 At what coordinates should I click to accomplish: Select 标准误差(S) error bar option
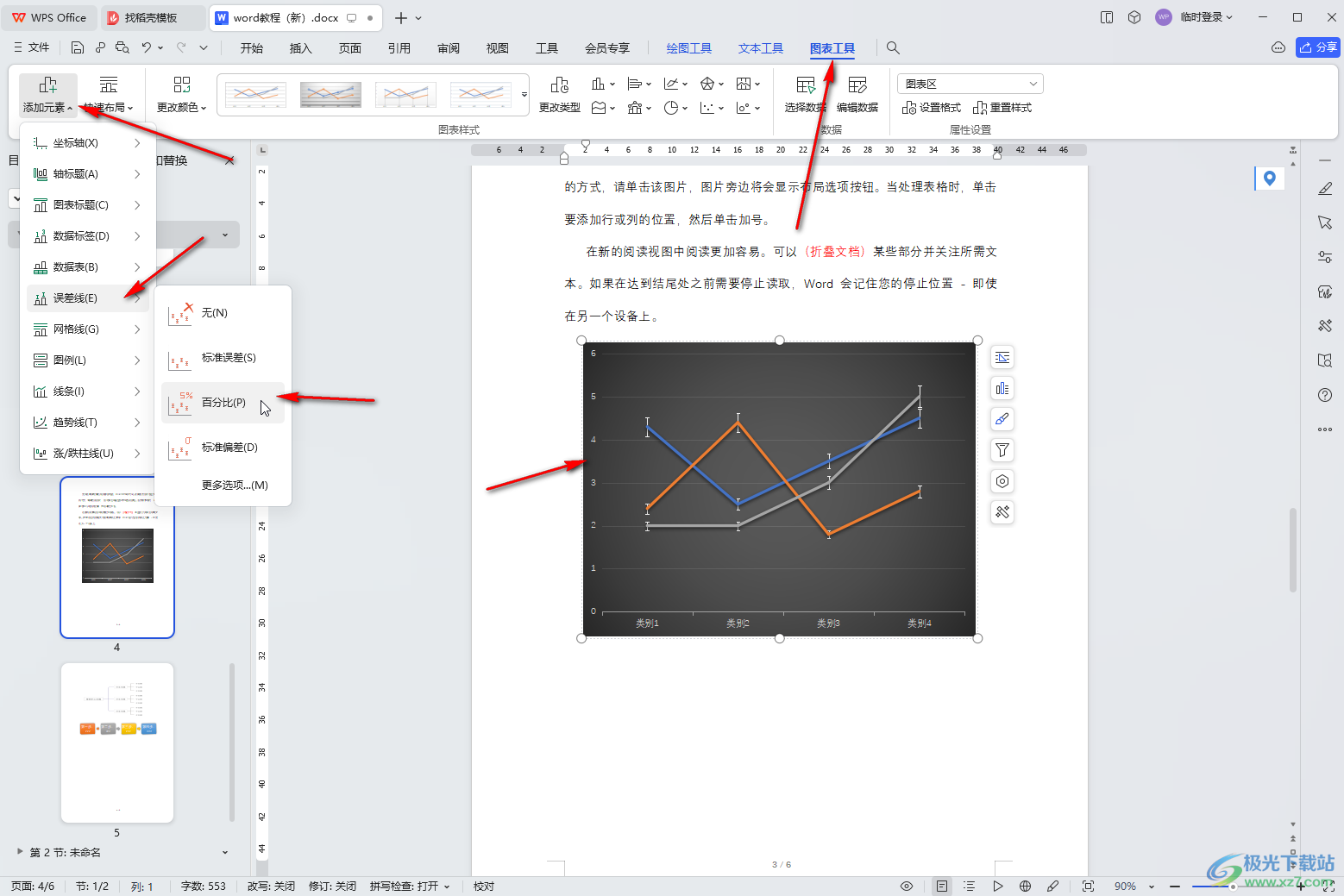pyautogui.click(x=223, y=358)
